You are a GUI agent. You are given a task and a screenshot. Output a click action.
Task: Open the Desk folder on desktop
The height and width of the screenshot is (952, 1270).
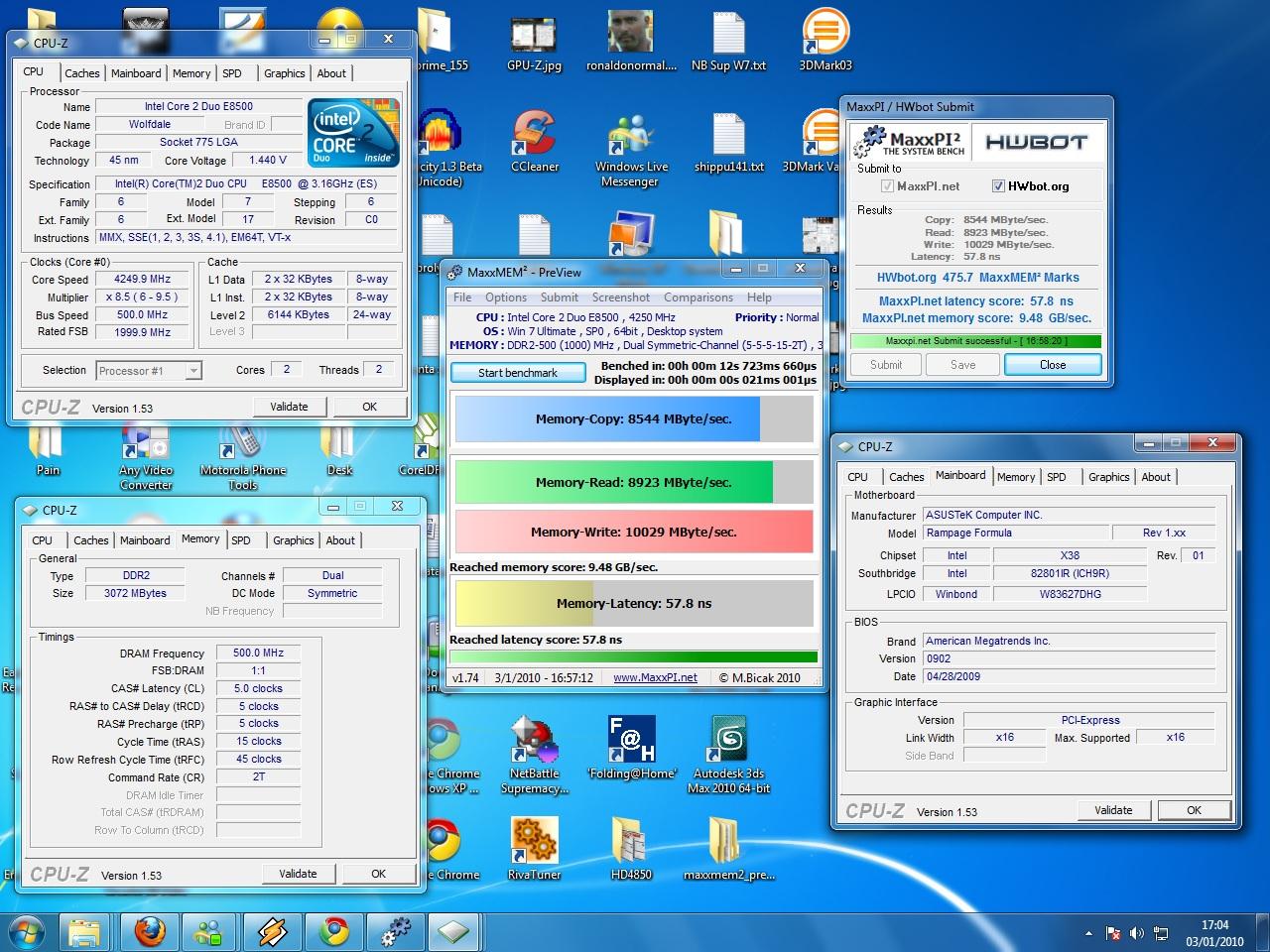339,449
